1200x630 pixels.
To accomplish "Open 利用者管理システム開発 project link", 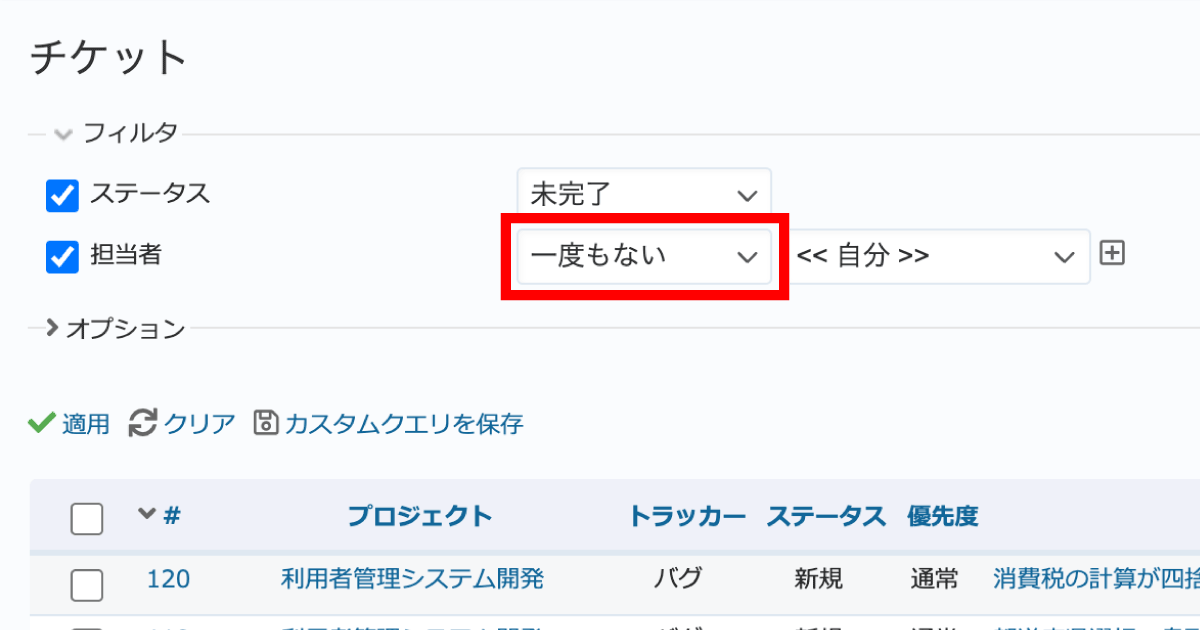I will [412, 578].
